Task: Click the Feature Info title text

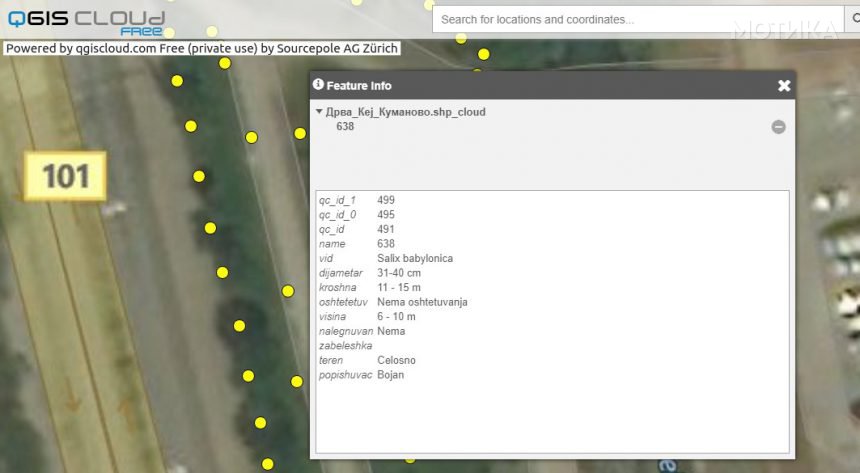Action: [359, 86]
